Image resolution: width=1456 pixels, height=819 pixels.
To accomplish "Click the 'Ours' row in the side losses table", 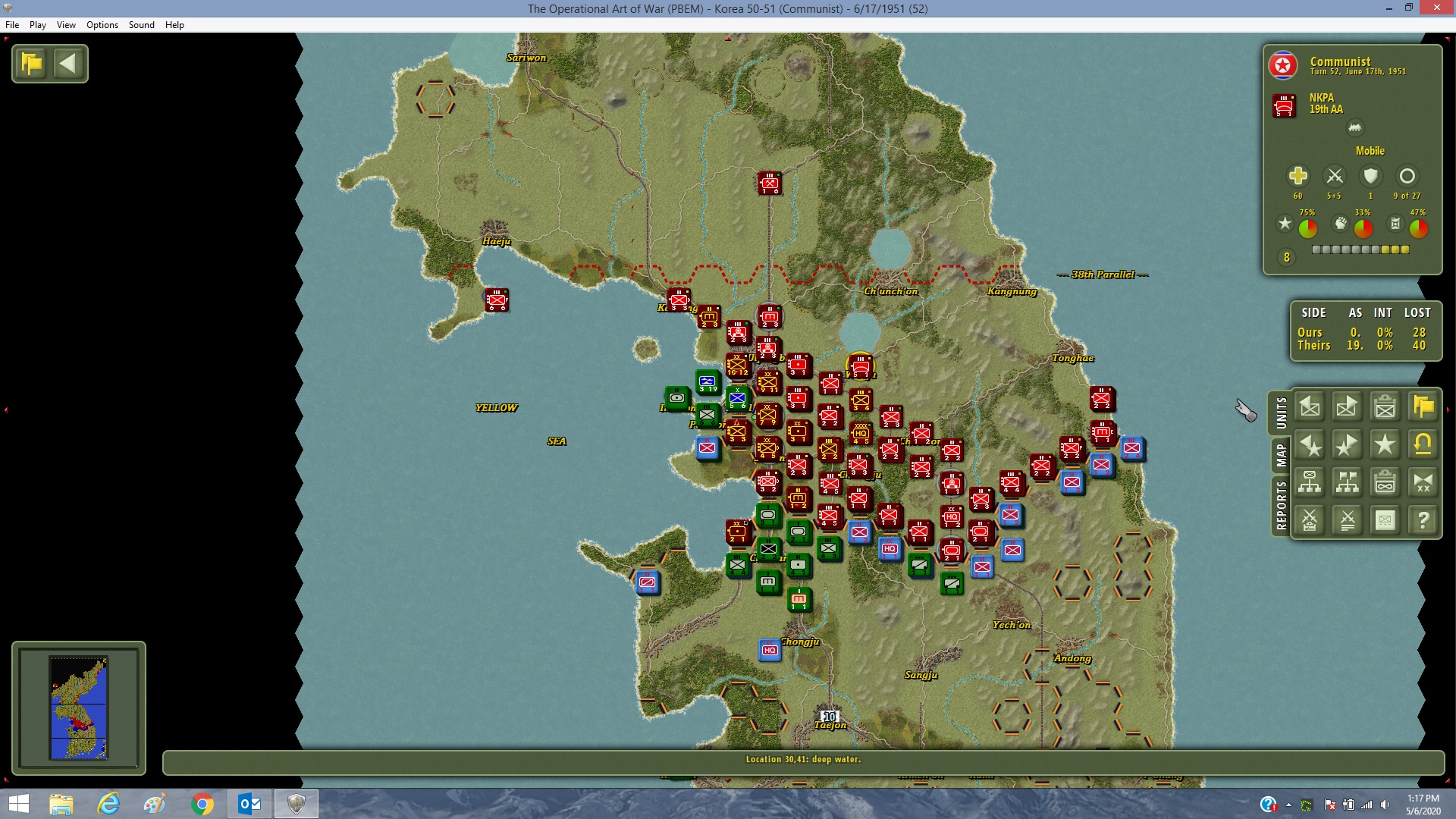I will (x=1363, y=332).
